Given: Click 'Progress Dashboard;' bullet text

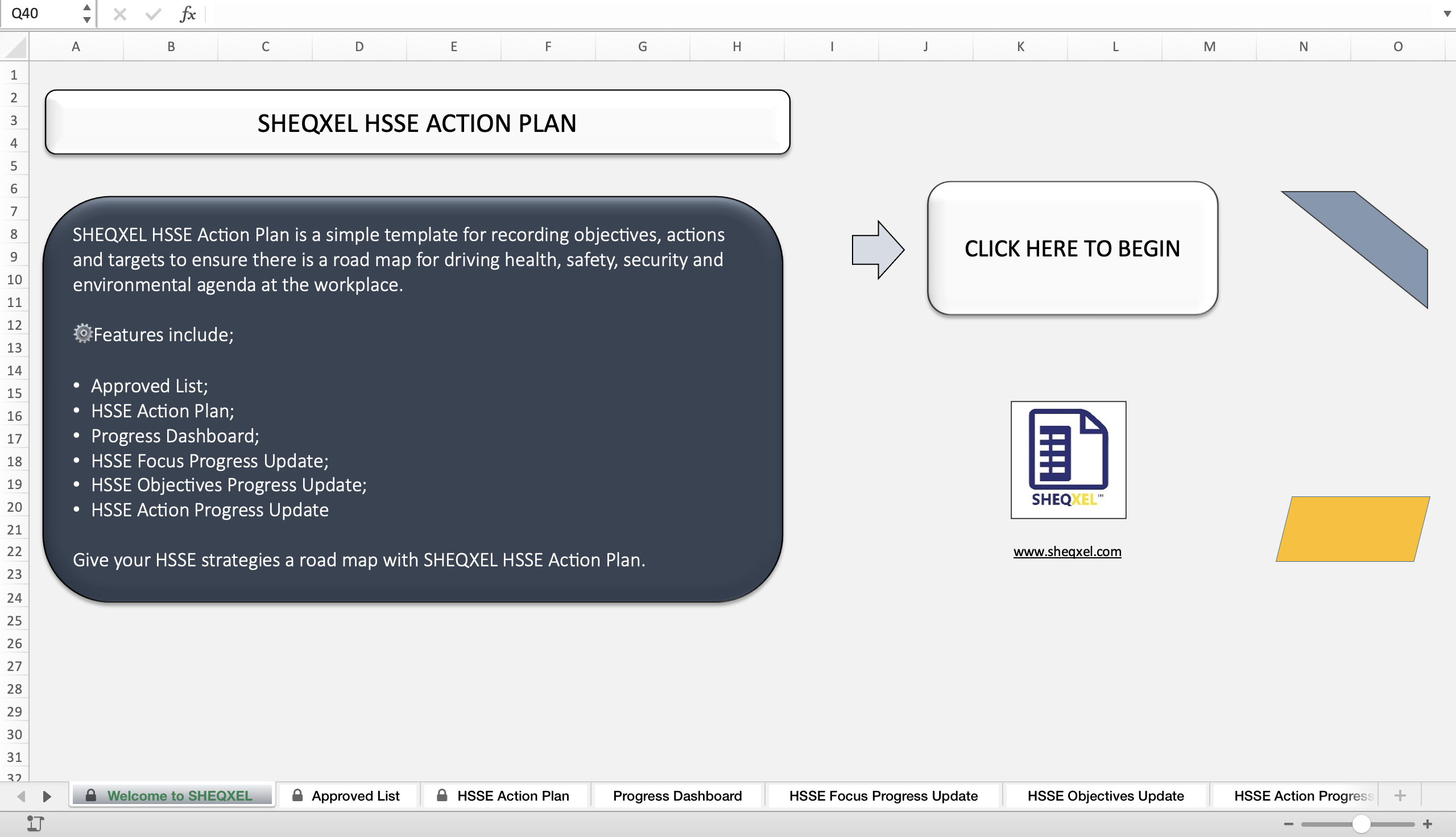Looking at the screenshot, I should 175,436.
